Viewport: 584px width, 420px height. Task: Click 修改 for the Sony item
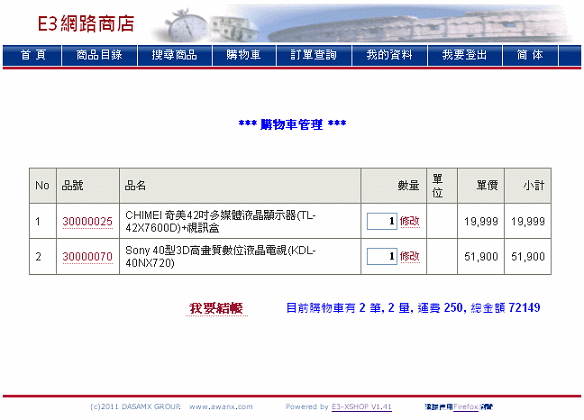pos(410,256)
